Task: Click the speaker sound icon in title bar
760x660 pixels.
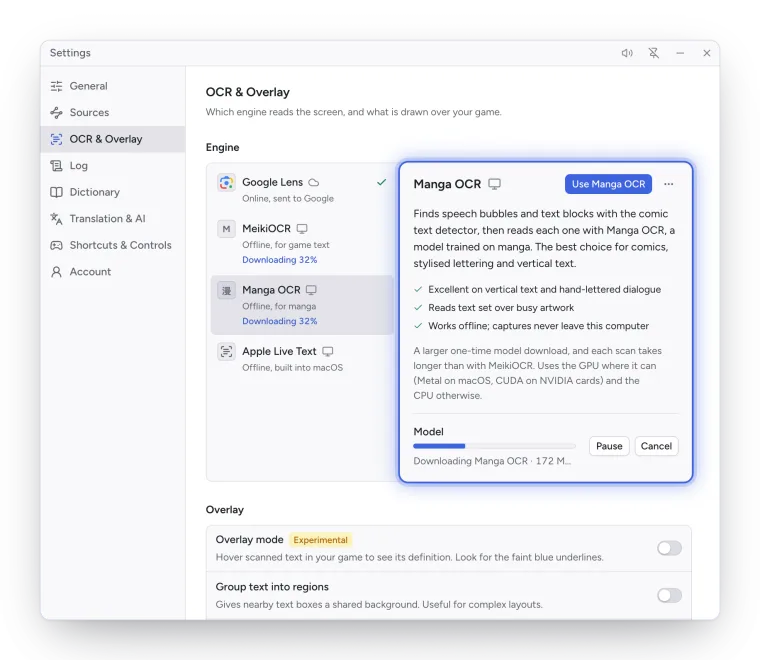Action: click(x=627, y=53)
